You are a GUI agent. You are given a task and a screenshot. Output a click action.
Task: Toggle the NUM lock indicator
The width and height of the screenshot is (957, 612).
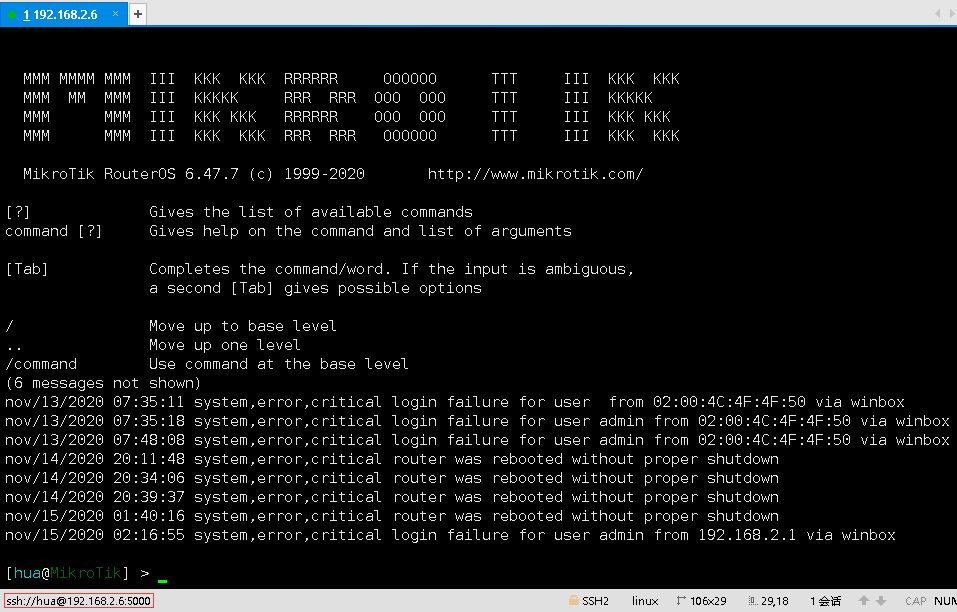click(944, 601)
